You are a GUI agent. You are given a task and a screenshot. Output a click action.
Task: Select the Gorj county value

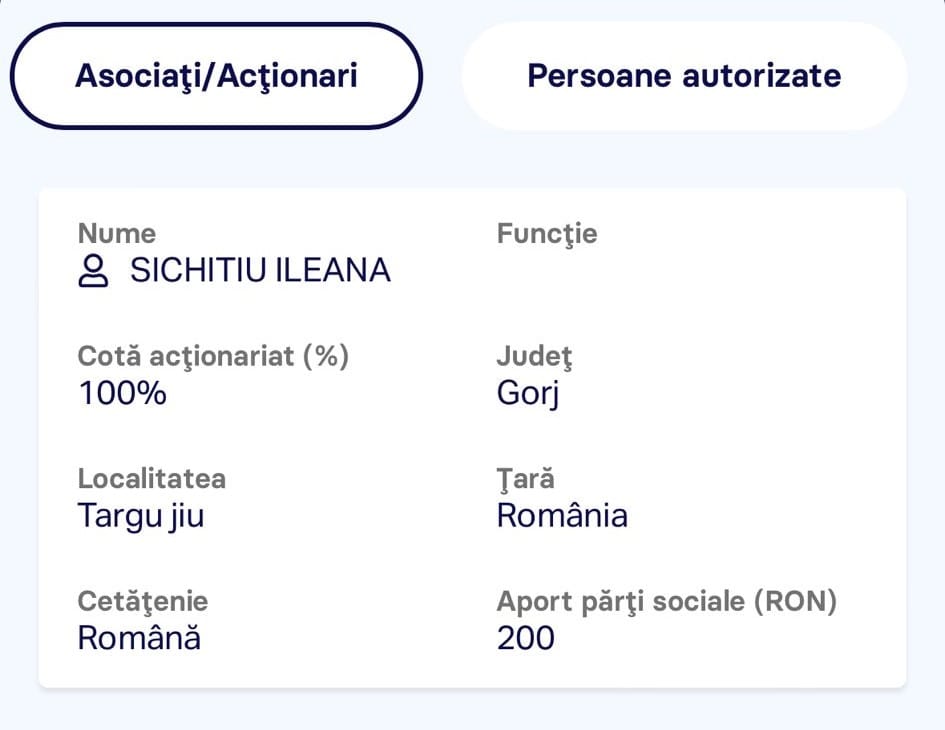[528, 394]
